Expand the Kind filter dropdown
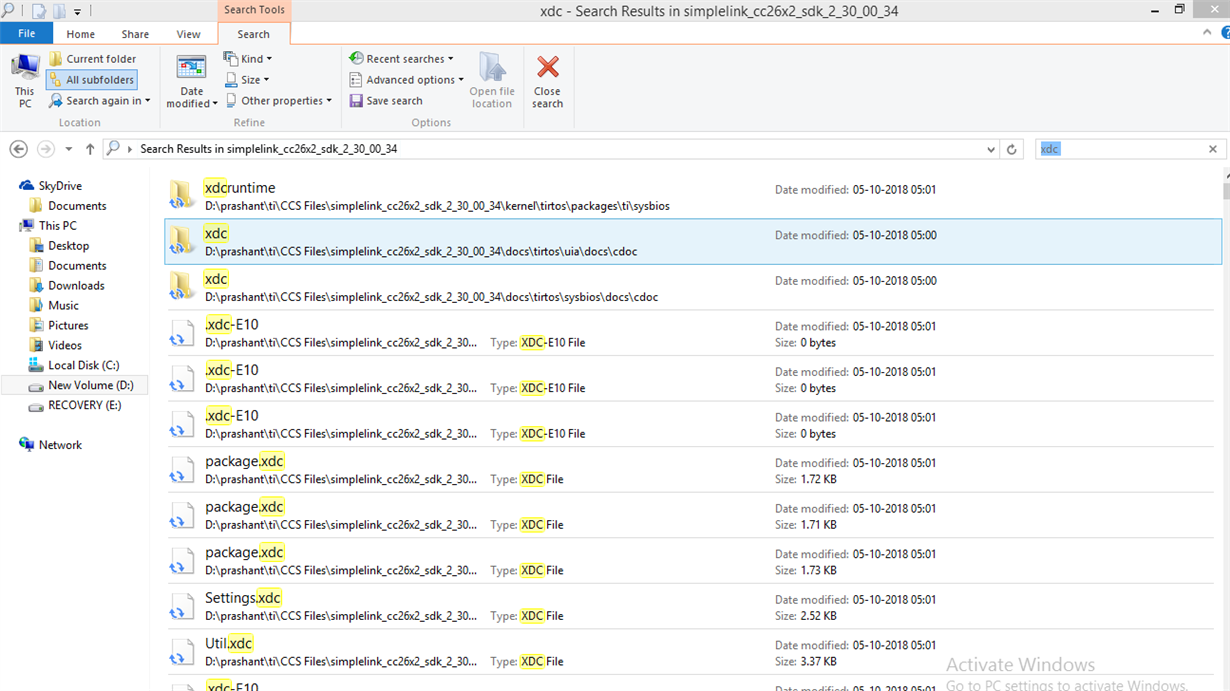The height and width of the screenshot is (691, 1230). tap(247, 58)
